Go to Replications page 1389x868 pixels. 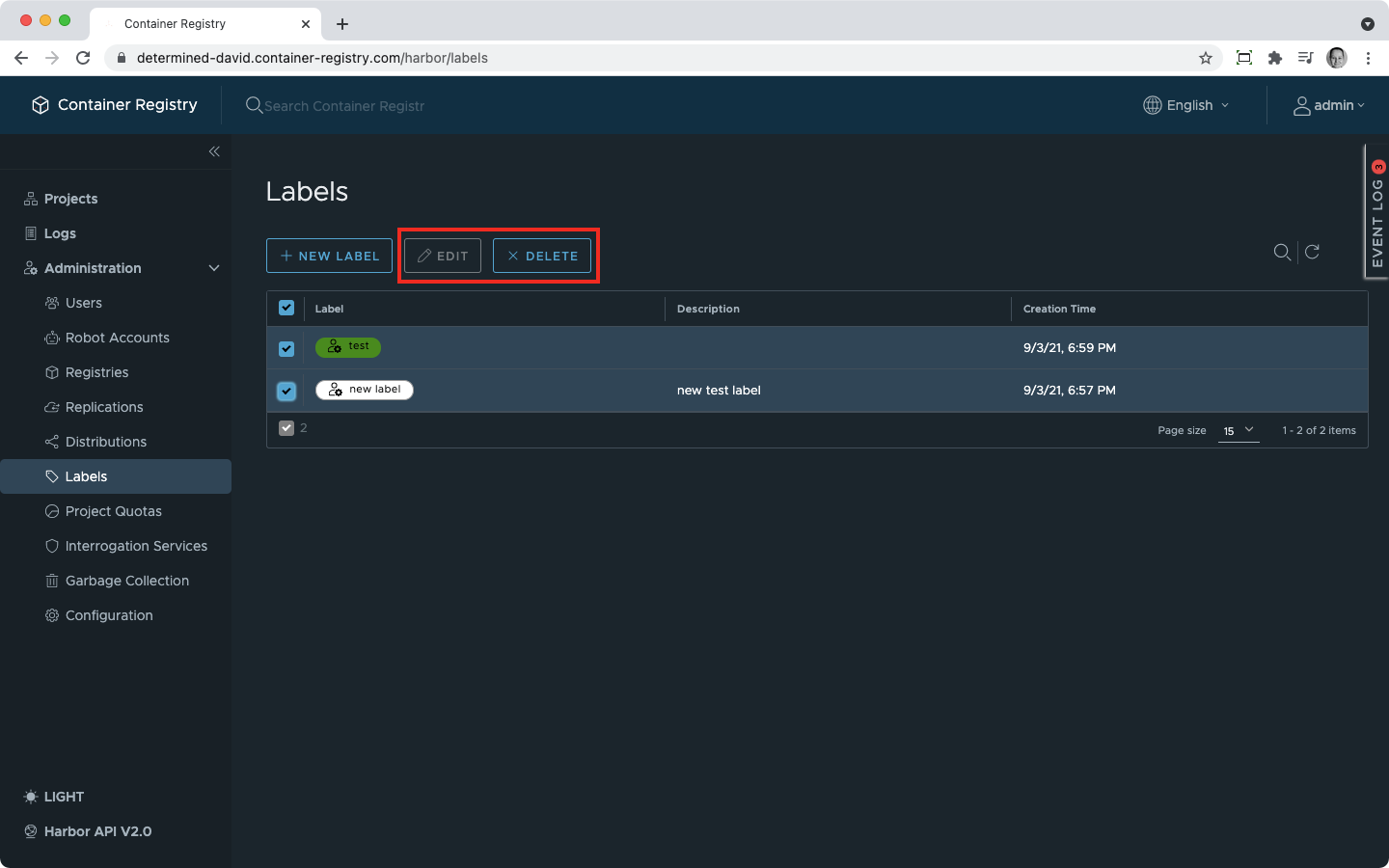pos(104,407)
